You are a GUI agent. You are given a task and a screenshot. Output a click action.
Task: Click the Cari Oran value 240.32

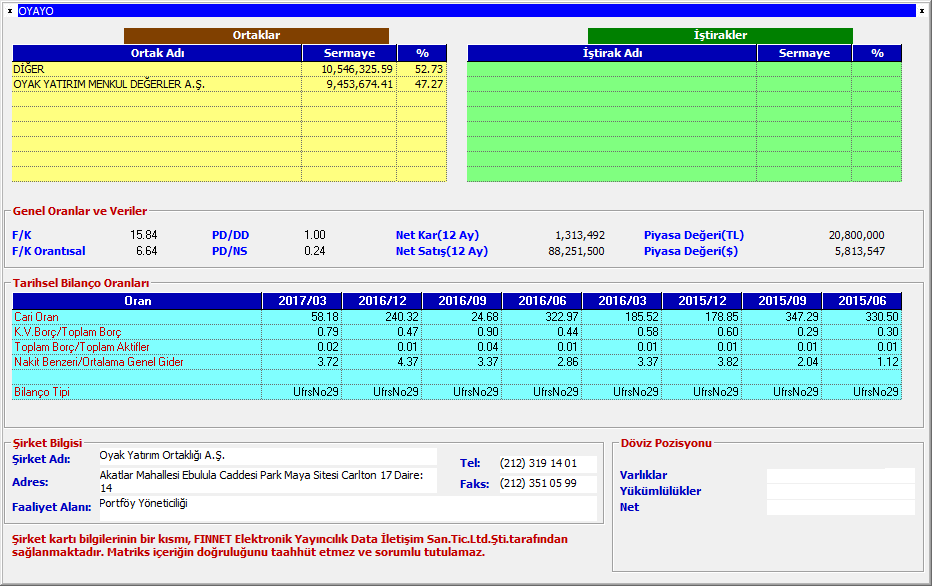tap(402, 317)
